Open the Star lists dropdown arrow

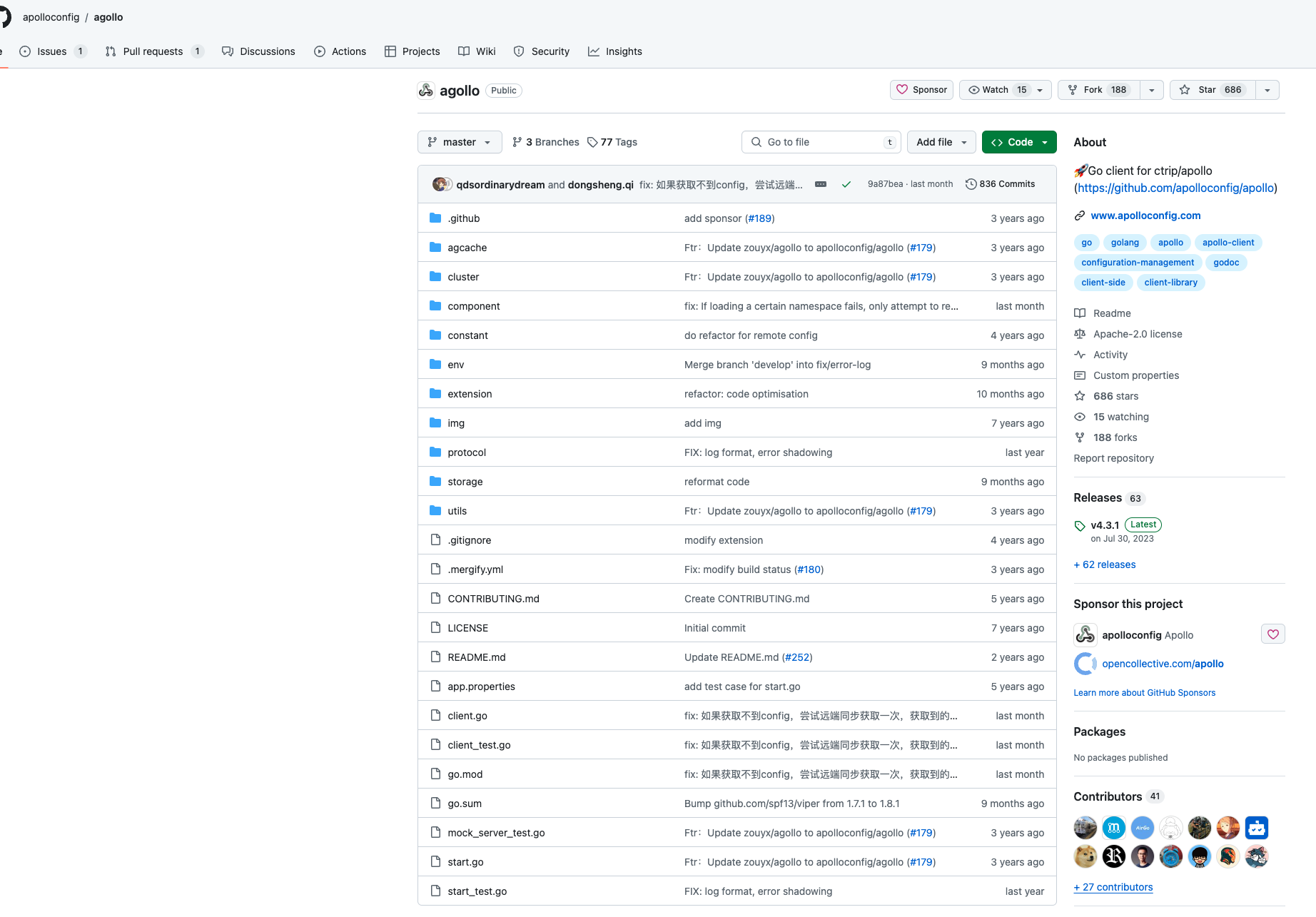pos(1267,90)
